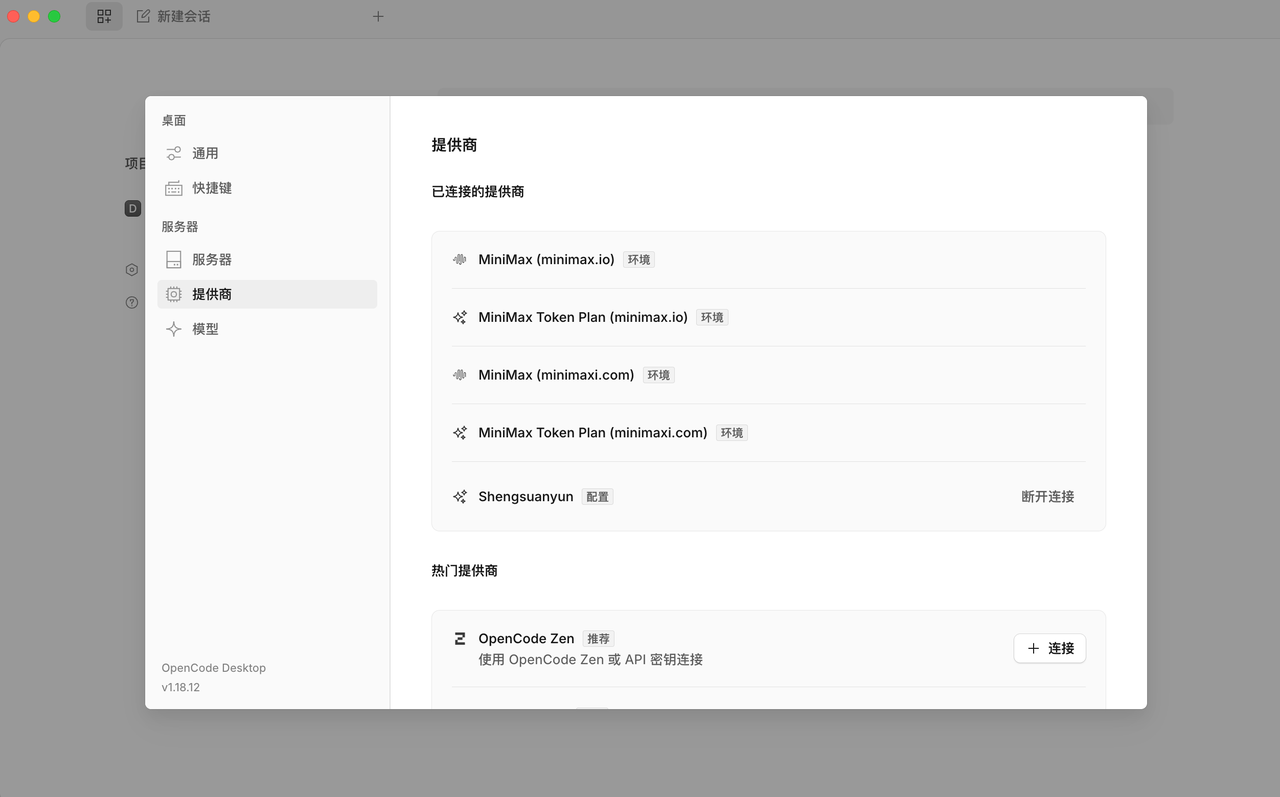Click the sparkle icon beside MiniMax Token Plan (minimaxi.com)

click(x=460, y=433)
